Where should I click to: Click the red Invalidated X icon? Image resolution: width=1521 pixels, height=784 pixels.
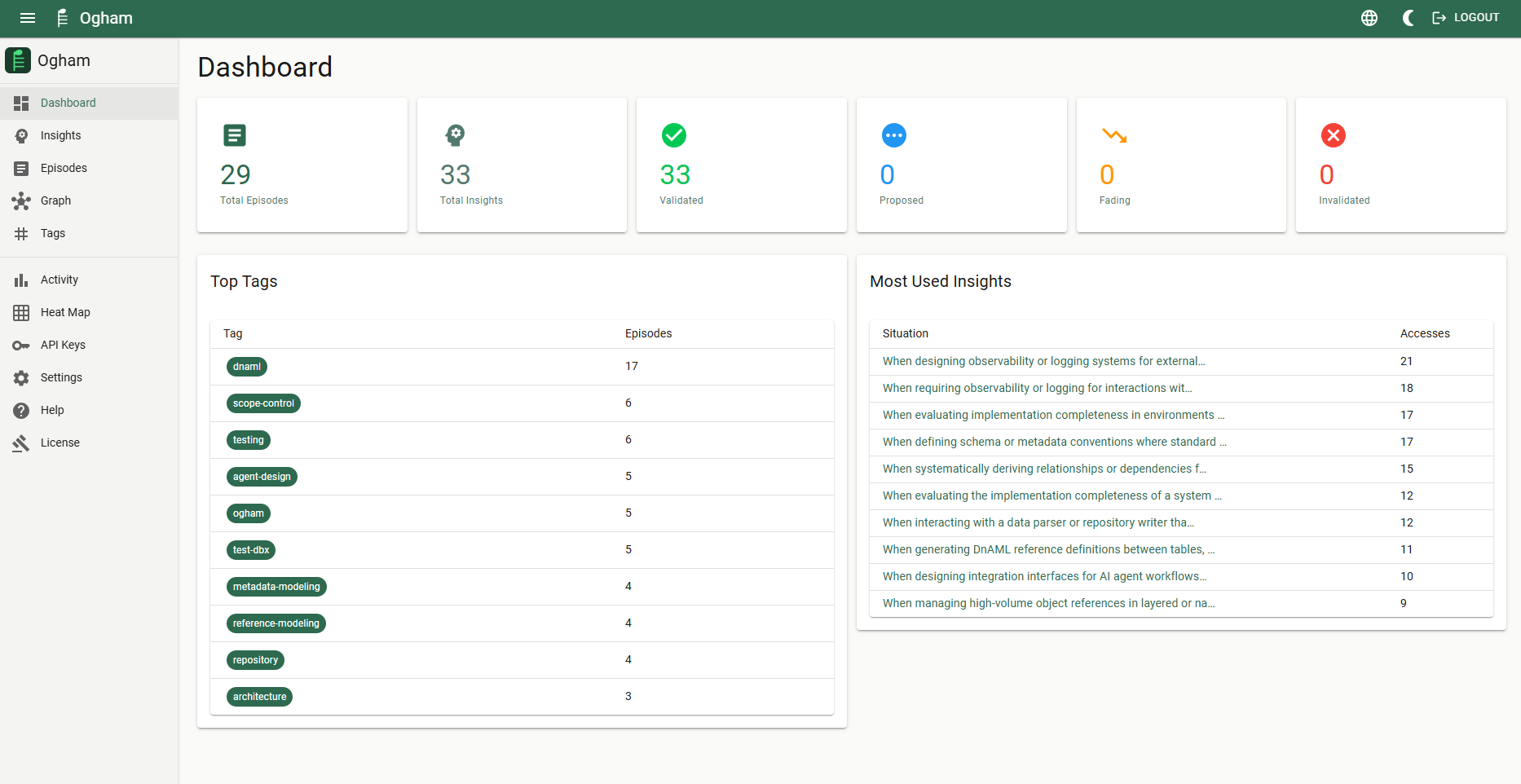[1334, 135]
